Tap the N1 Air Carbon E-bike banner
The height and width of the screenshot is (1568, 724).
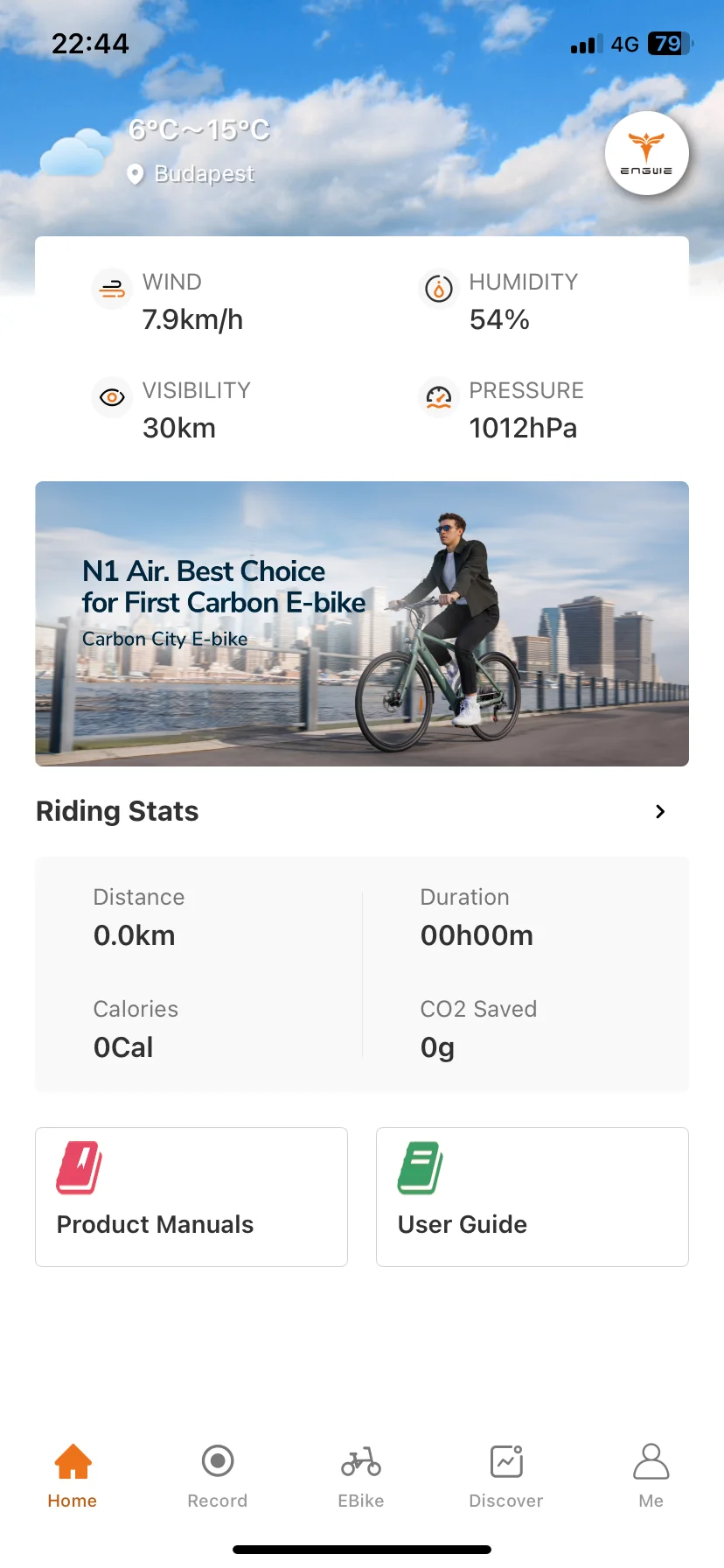[x=362, y=624]
